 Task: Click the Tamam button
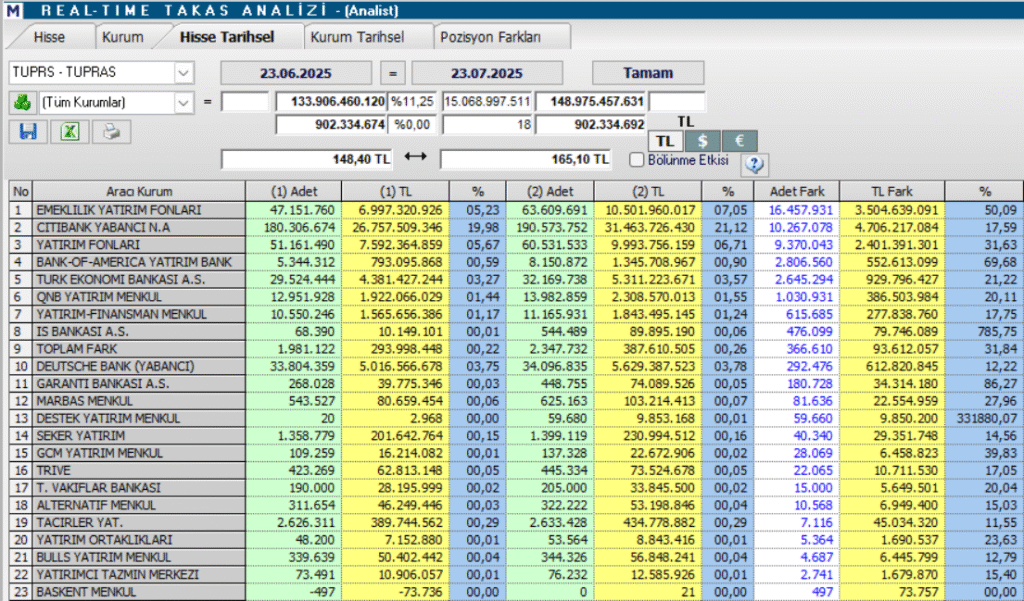pos(648,73)
